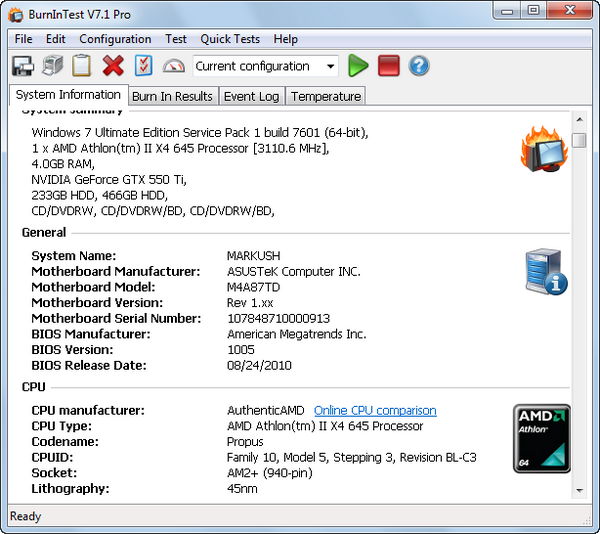Stop tests with the red stop button
Image resolution: width=600 pixels, height=534 pixels.
click(389, 66)
